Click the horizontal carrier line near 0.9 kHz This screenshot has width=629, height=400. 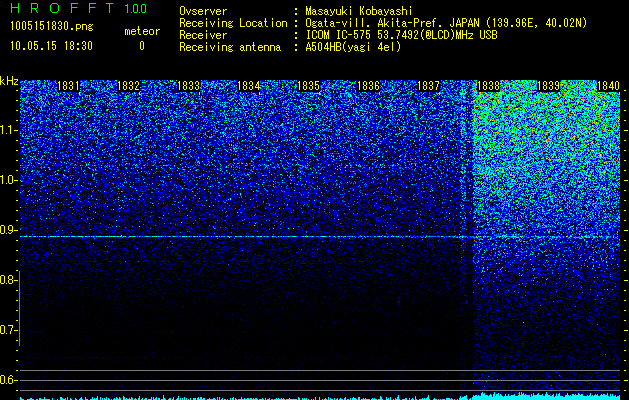[320, 237]
